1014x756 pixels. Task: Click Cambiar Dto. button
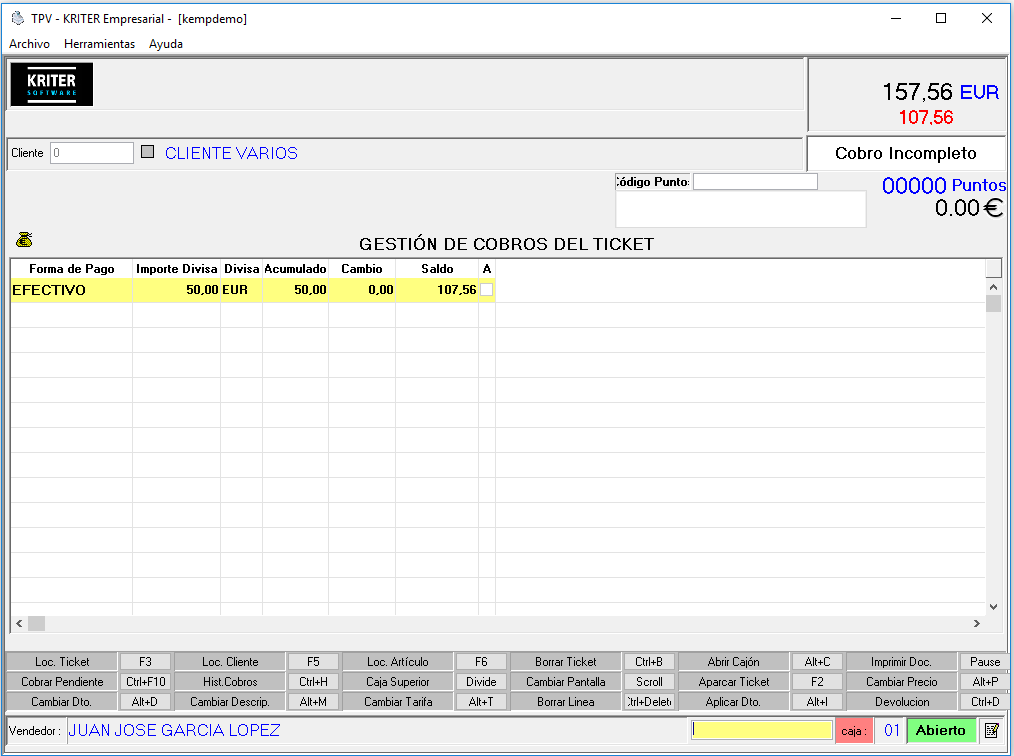click(x=62, y=702)
